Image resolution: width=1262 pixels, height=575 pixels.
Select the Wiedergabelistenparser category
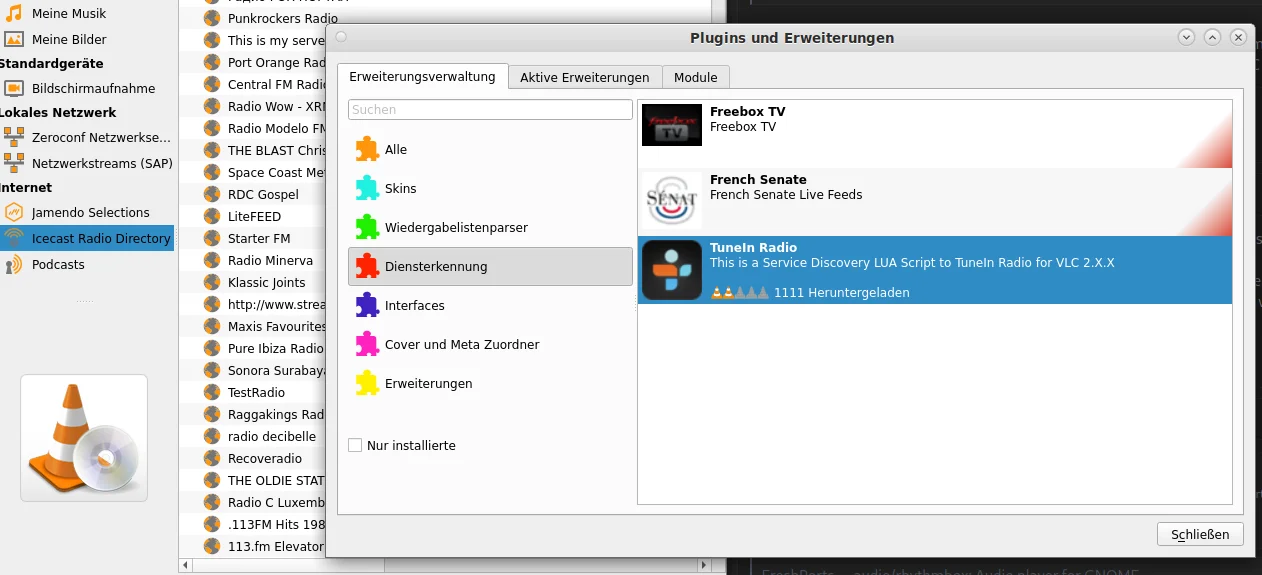pos(490,227)
